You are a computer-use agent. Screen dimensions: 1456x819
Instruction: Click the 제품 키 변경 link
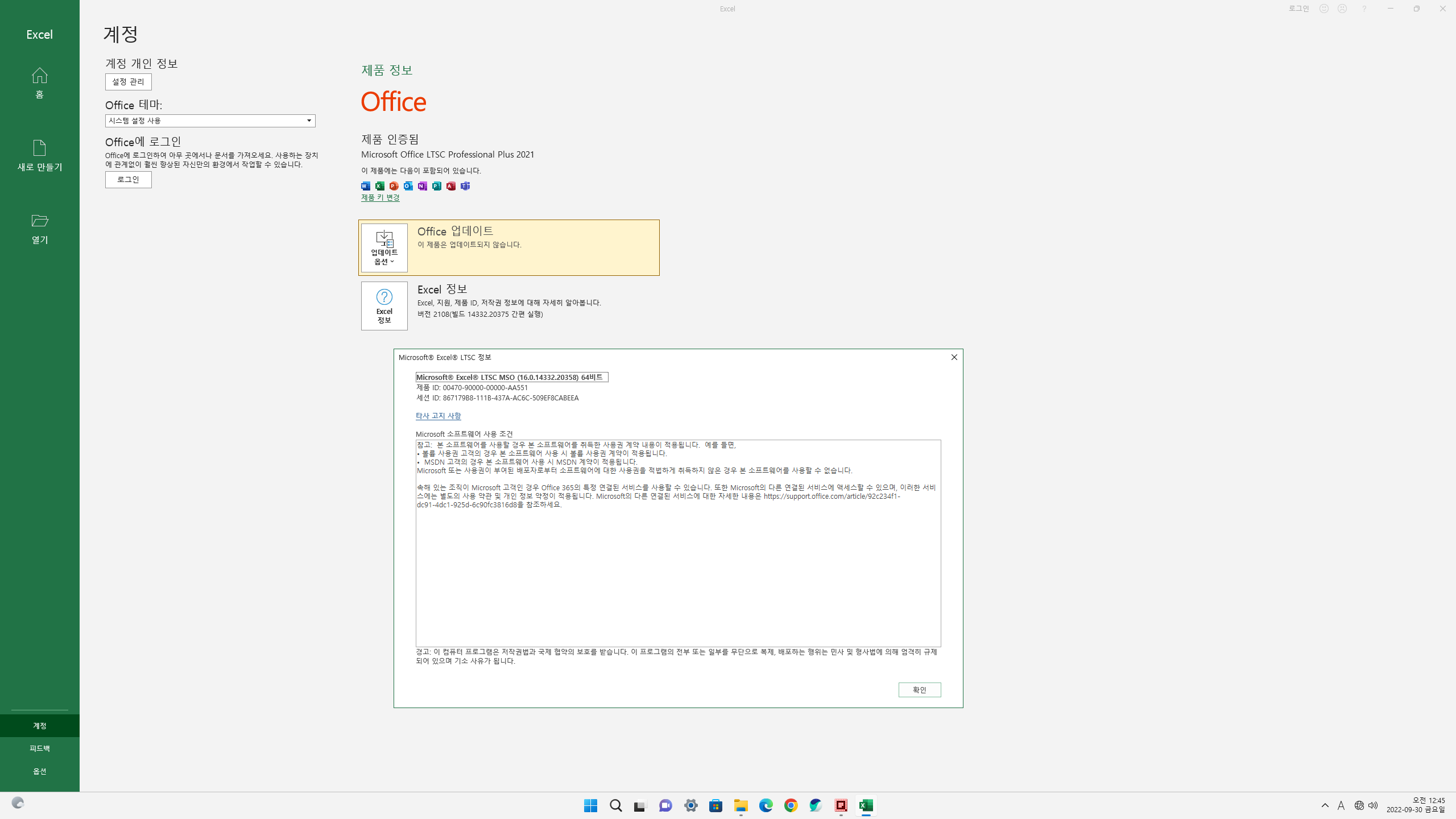coord(380,197)
